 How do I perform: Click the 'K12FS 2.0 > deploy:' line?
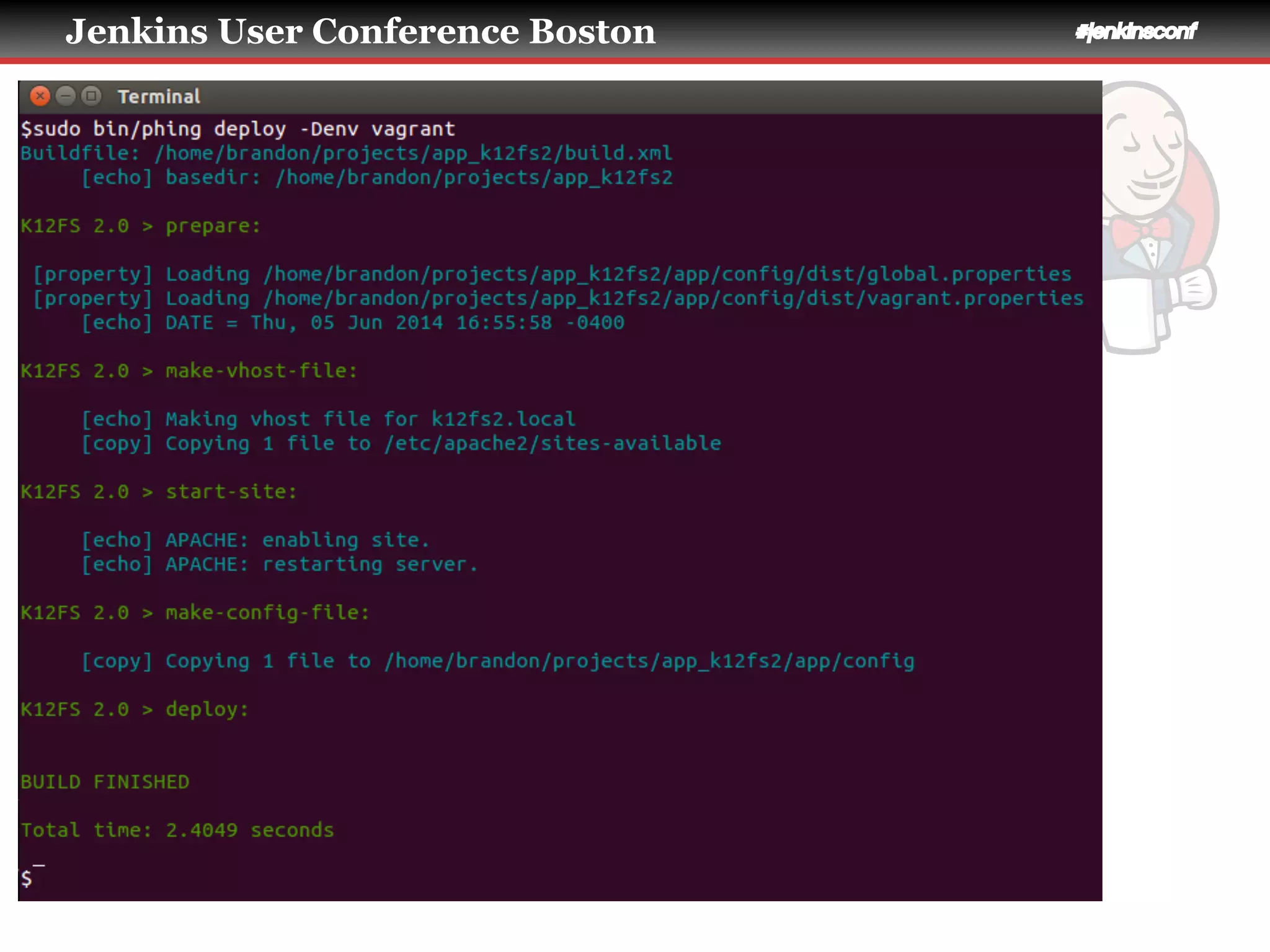coord(135,710)
